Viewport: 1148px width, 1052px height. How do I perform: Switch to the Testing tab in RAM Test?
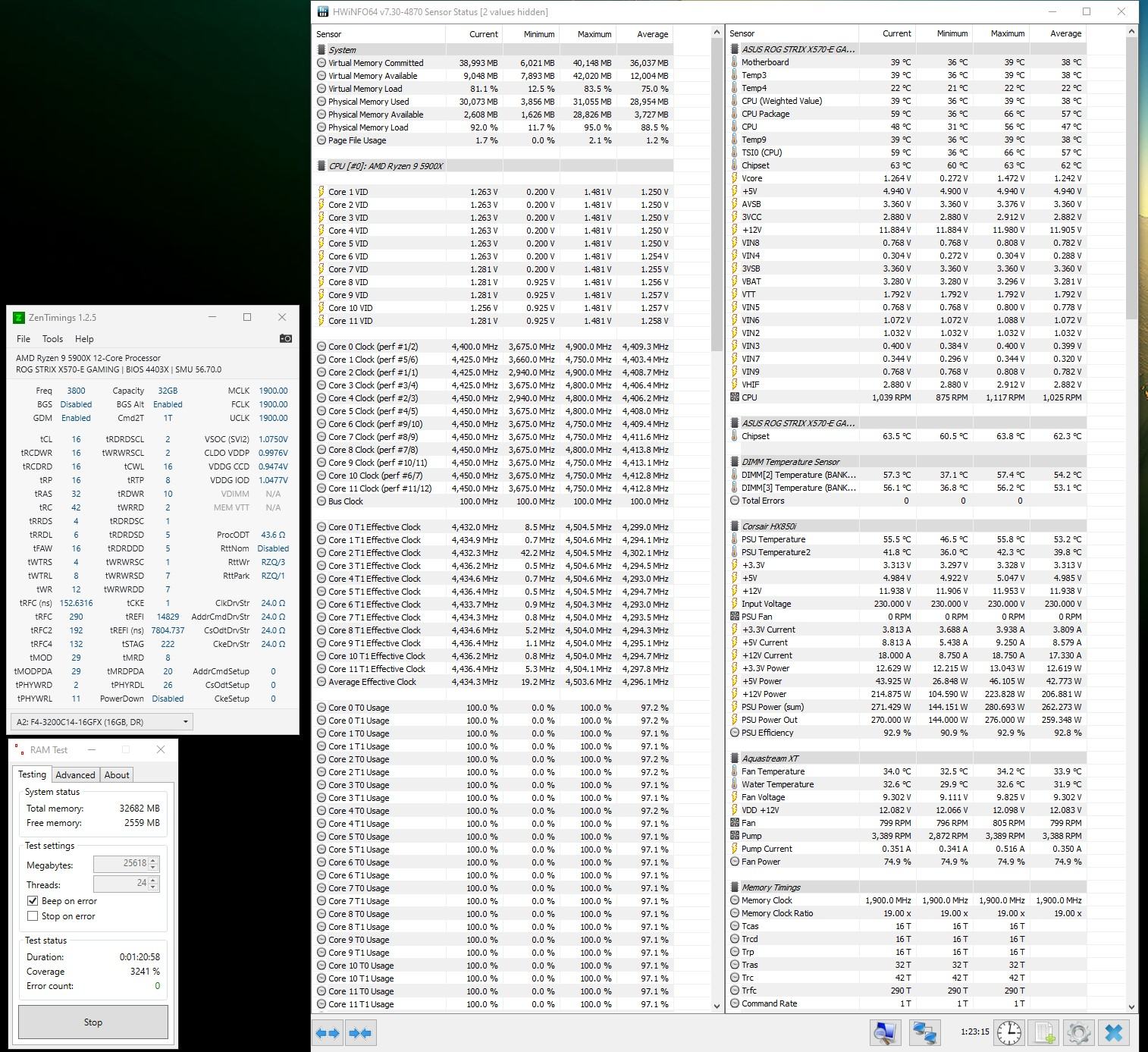click(x=32, y=774)
